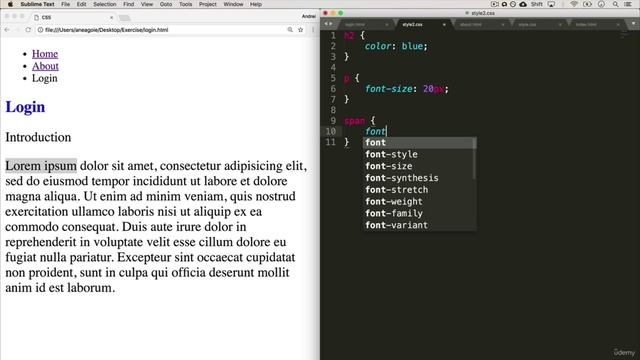
Task: Open the File menu
Action: [x=65, y=4]
